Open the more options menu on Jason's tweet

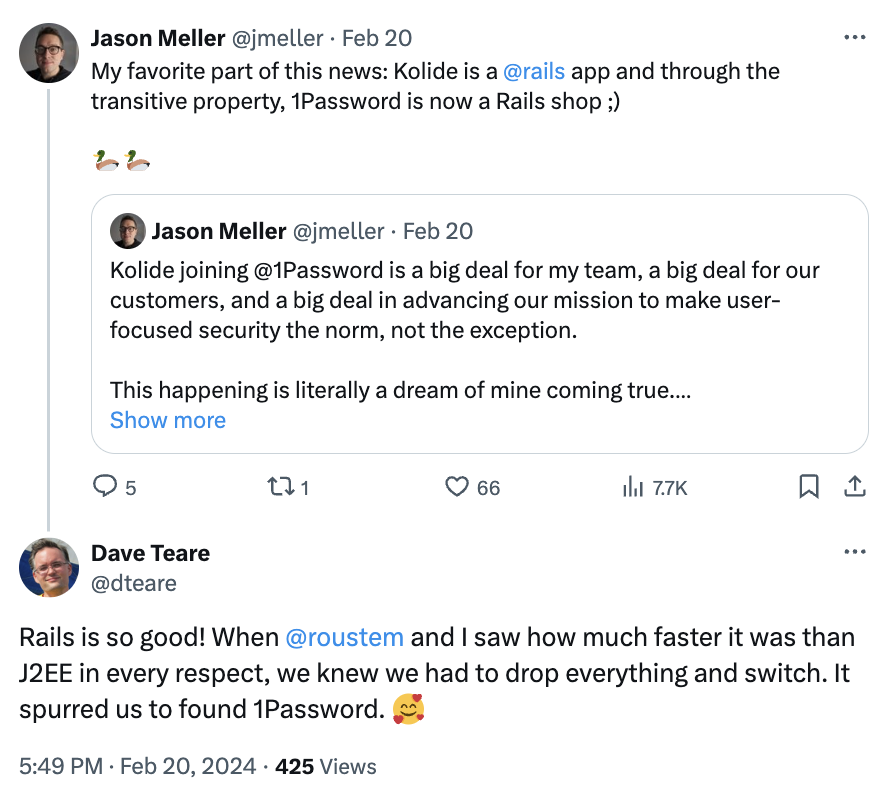855,36
